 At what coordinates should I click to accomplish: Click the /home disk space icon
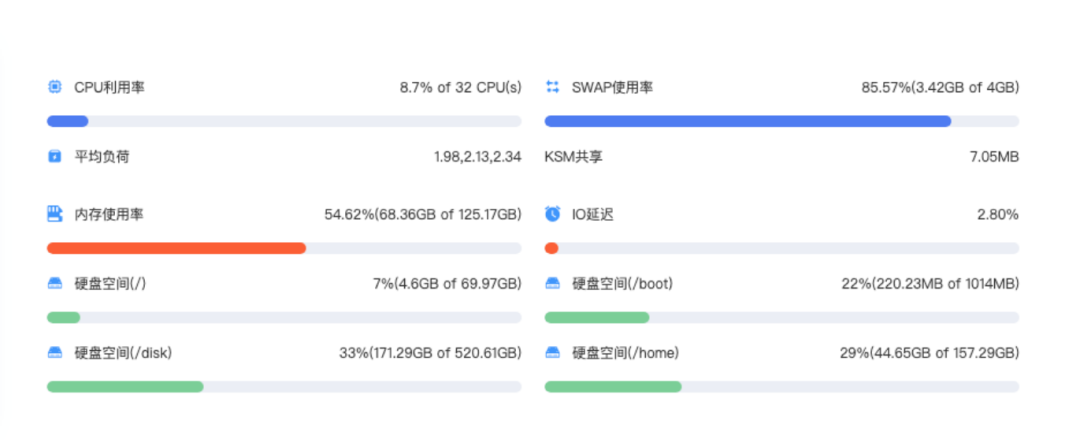click(x=552, y=353)
